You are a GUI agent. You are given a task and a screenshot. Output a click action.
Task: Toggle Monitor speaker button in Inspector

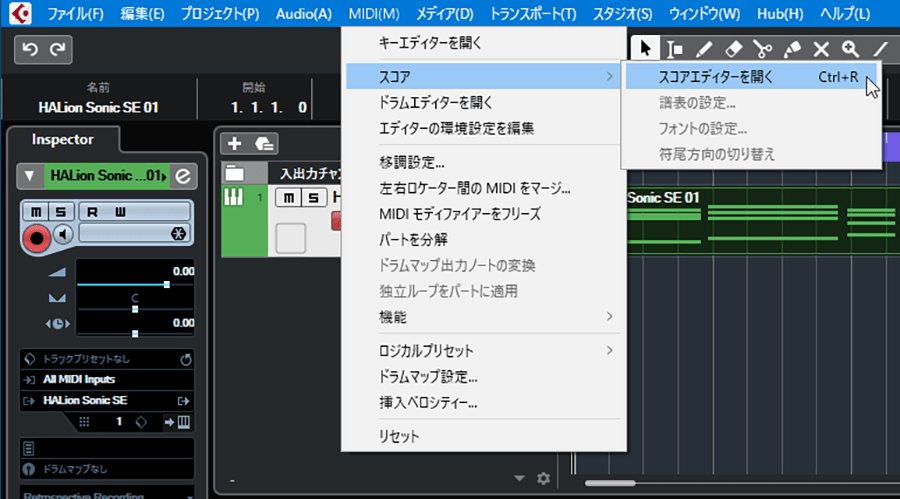(63, 234)
